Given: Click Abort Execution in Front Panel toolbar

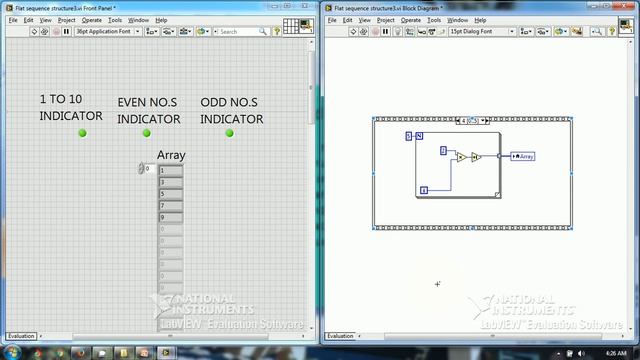Looking at the screenshot, I should coord(56,31).
